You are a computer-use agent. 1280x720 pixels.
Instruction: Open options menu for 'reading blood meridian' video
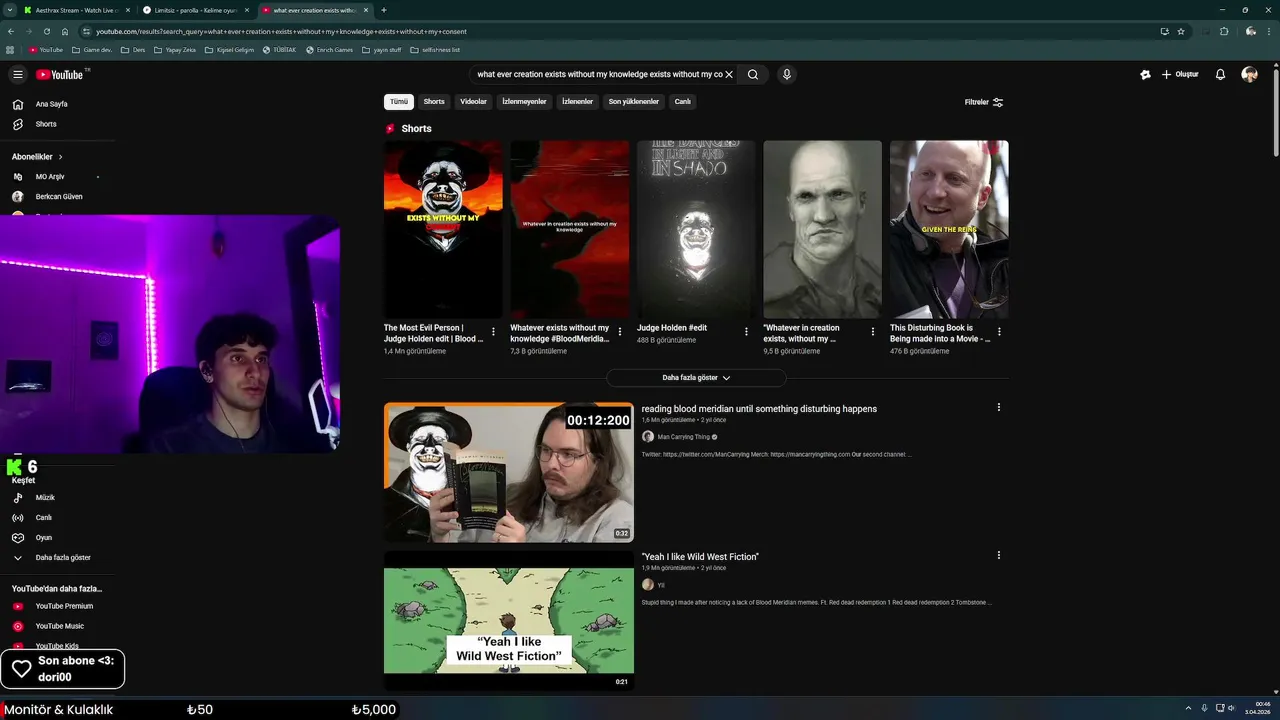pyautogui.click(x=998, y=407)
